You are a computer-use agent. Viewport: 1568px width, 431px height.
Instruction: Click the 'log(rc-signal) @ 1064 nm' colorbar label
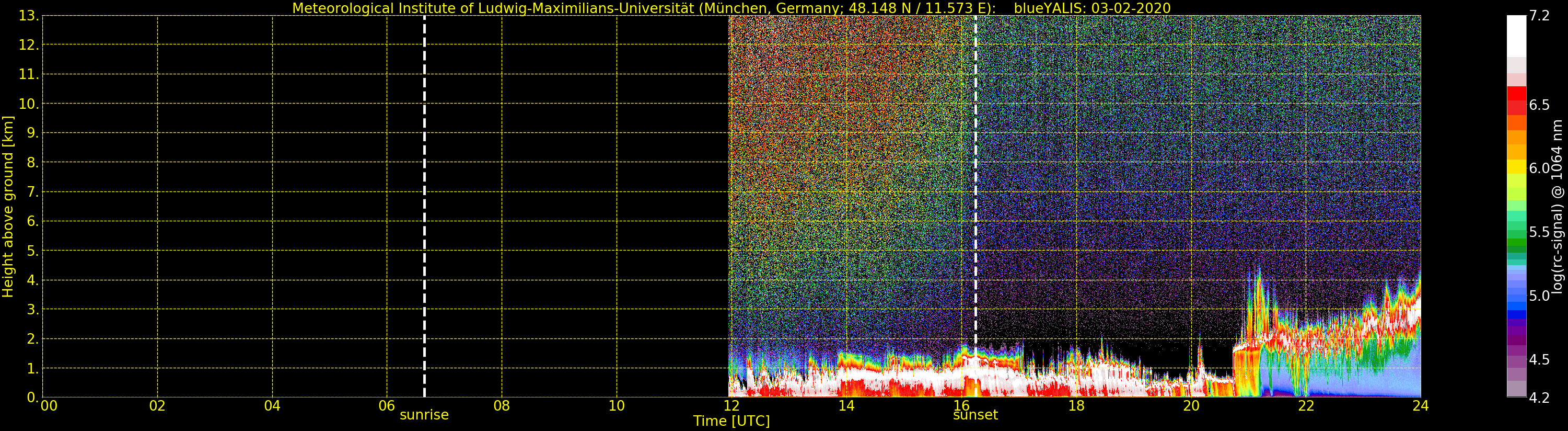pos(1557,207)
